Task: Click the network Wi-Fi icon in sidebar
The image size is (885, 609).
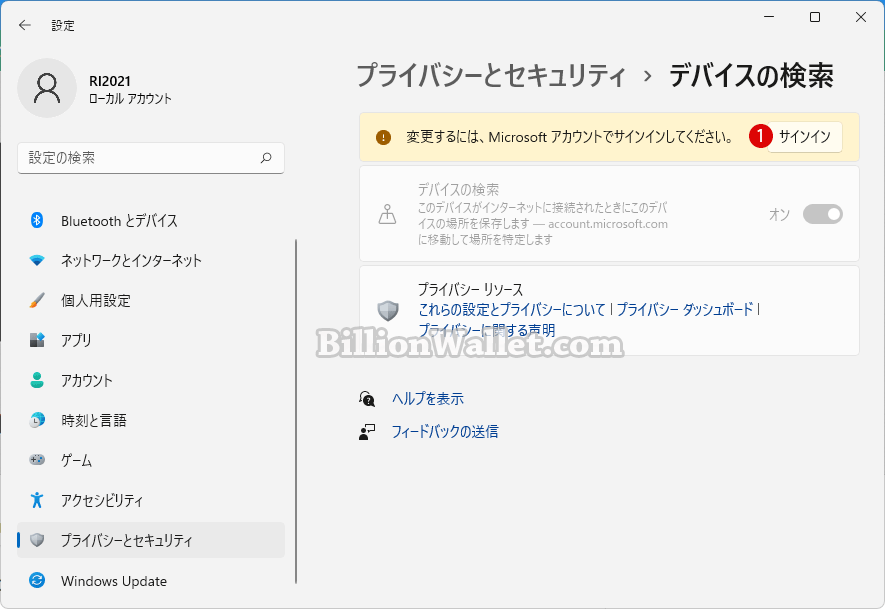Action: (37, 260)
